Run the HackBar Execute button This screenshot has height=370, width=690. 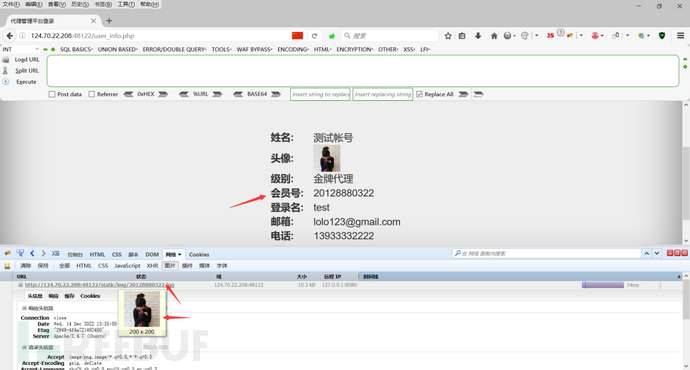26,82
